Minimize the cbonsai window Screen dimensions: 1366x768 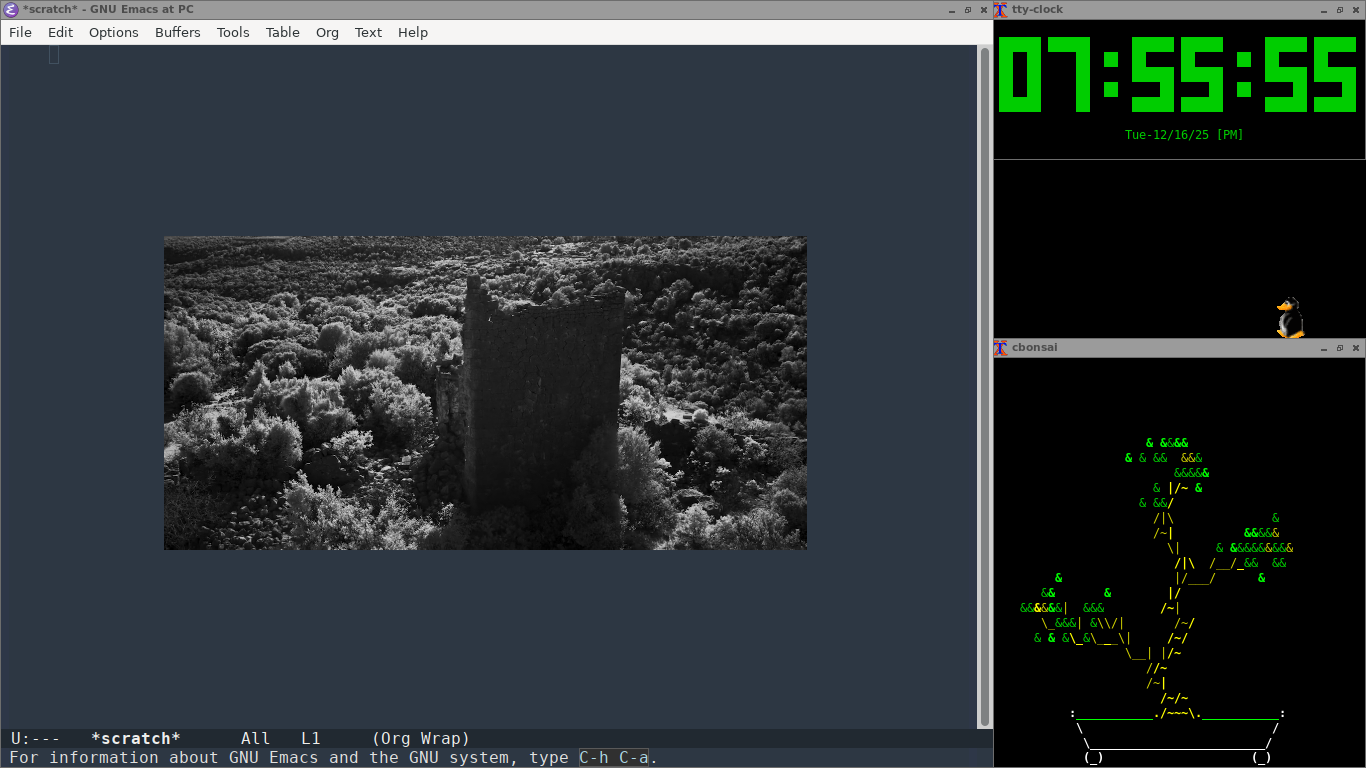(1324, 348)
